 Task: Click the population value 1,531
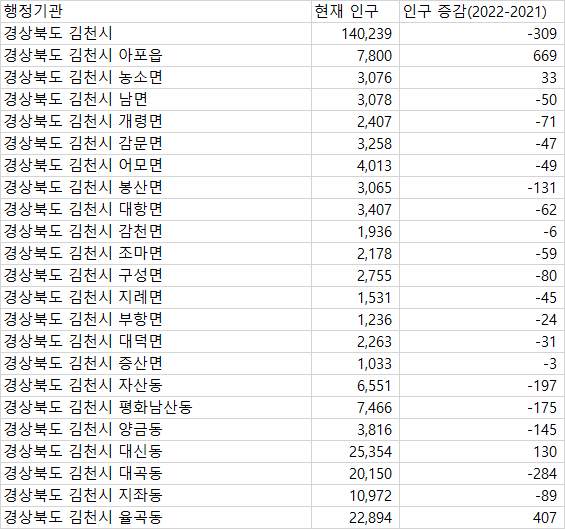click(x=374, y=298)
